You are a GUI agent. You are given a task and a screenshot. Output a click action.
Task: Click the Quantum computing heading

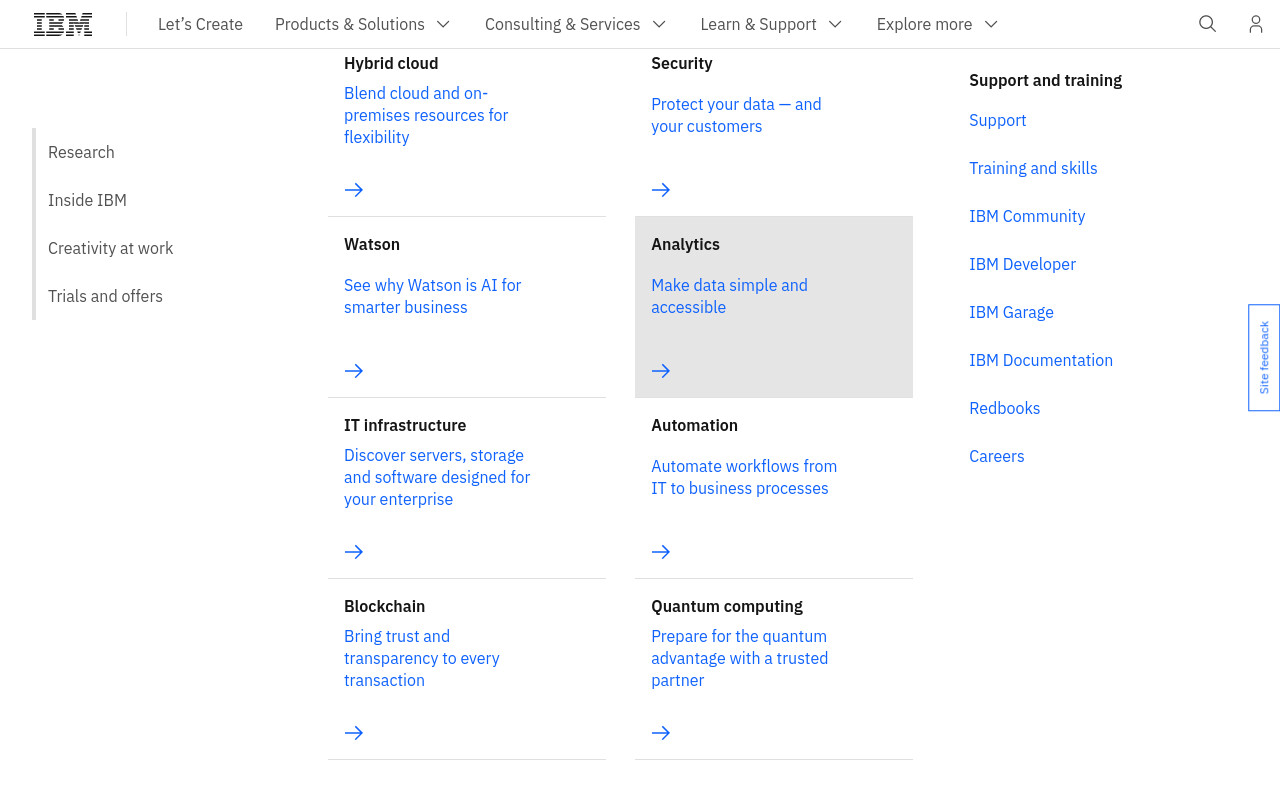727,606
